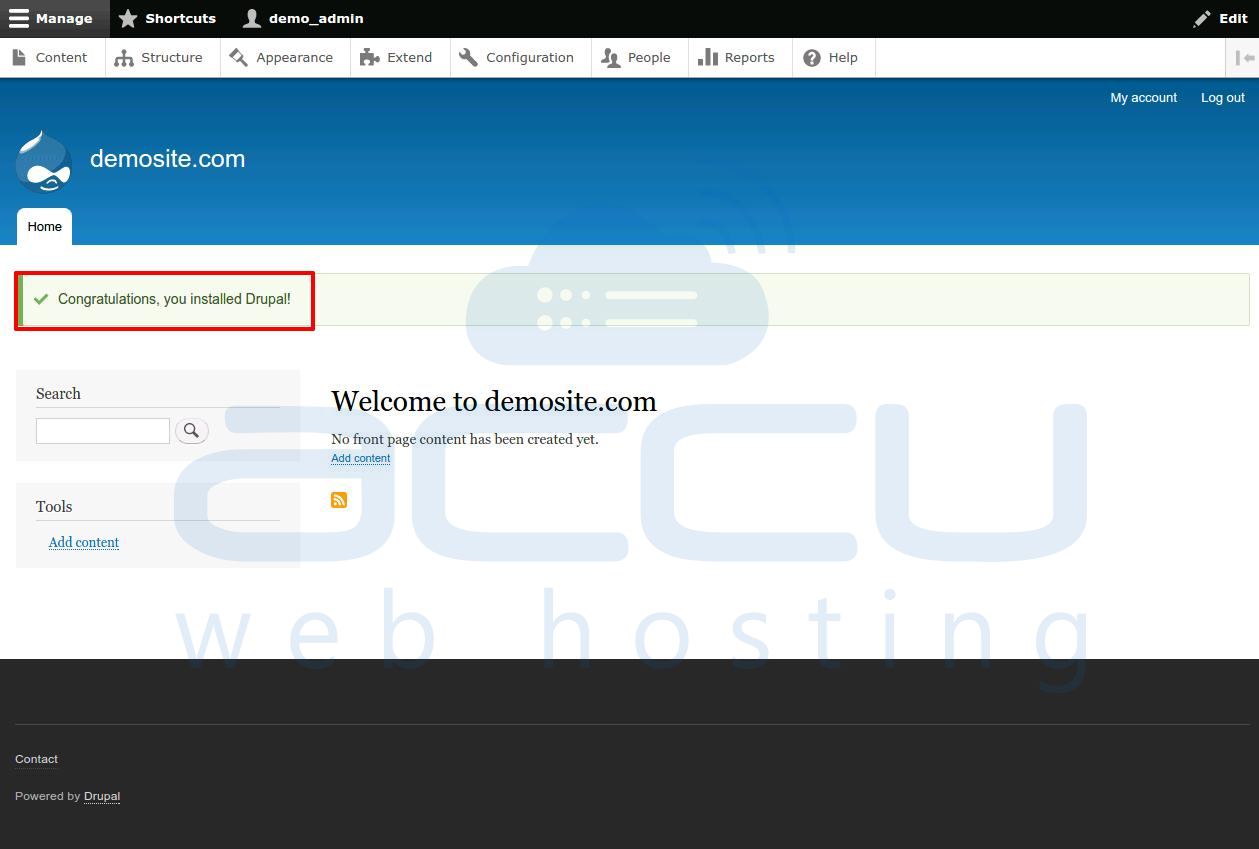Click in the Search text field
1259x849 pixels.
pos(102,431)
